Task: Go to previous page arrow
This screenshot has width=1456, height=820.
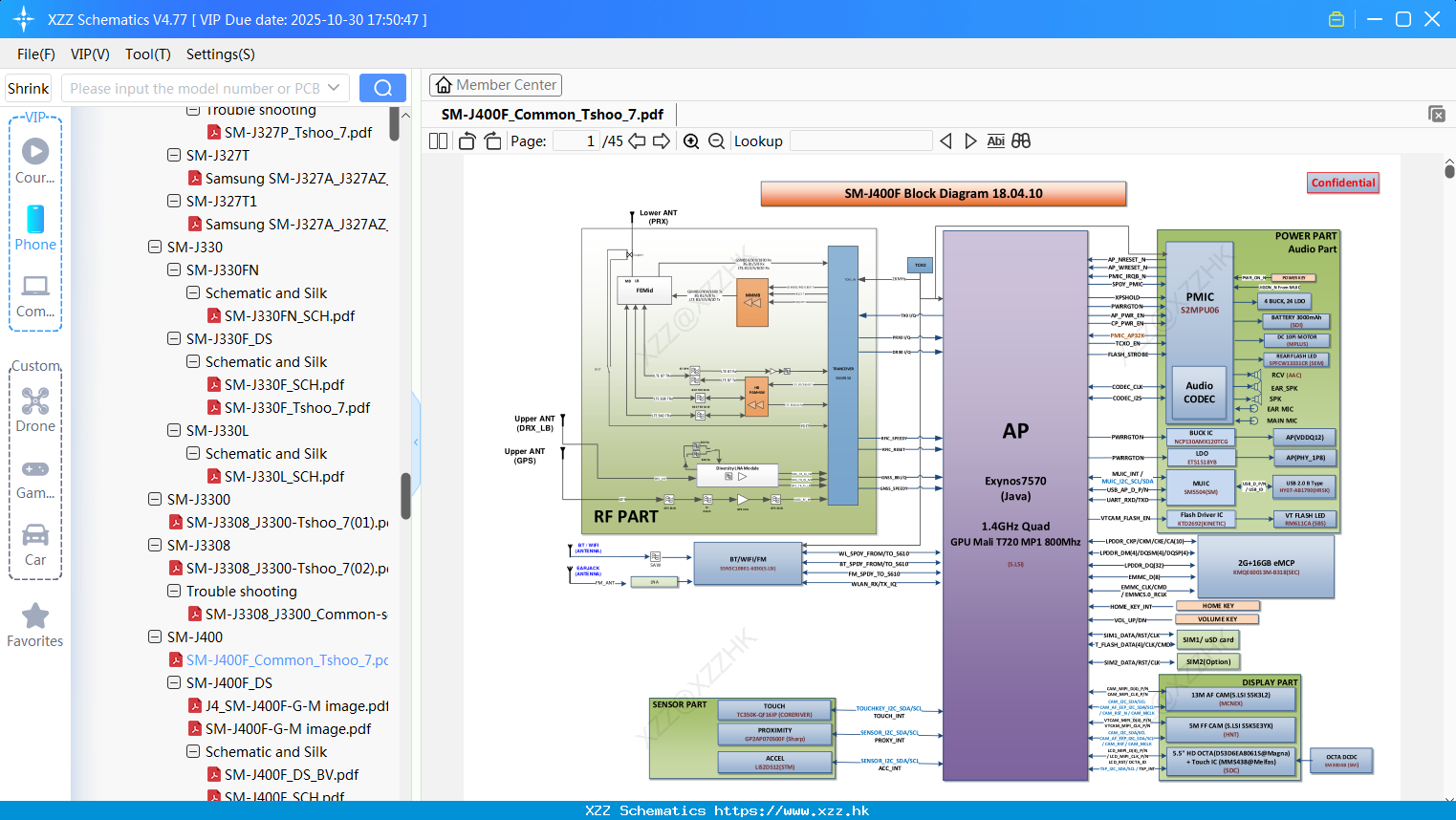Action: (x=637, y=140)
